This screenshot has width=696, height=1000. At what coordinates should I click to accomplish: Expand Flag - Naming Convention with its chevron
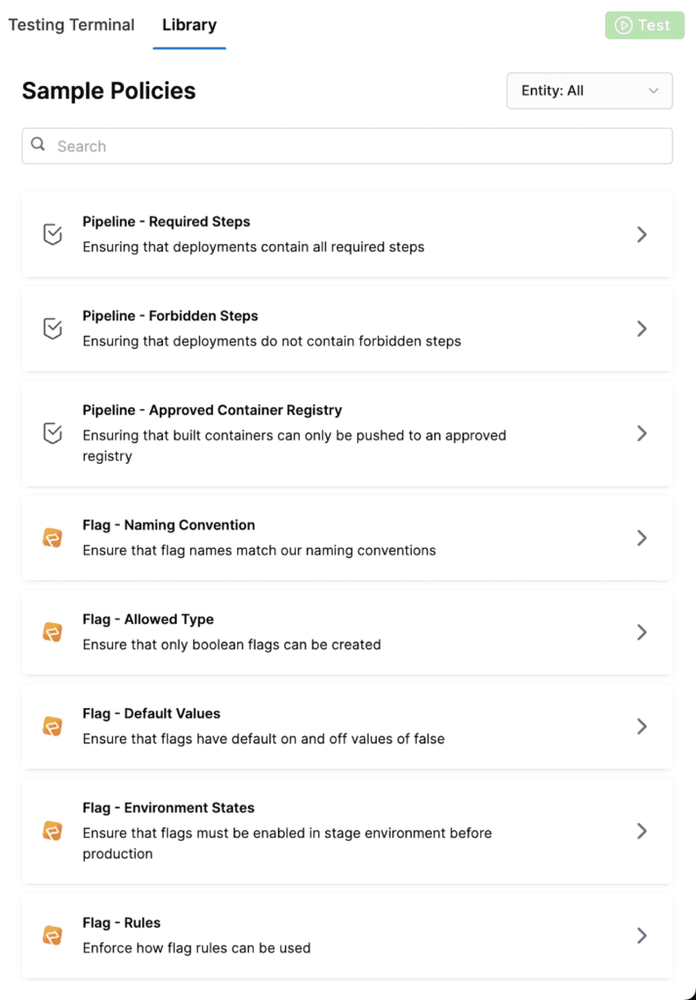coord(642,538)
